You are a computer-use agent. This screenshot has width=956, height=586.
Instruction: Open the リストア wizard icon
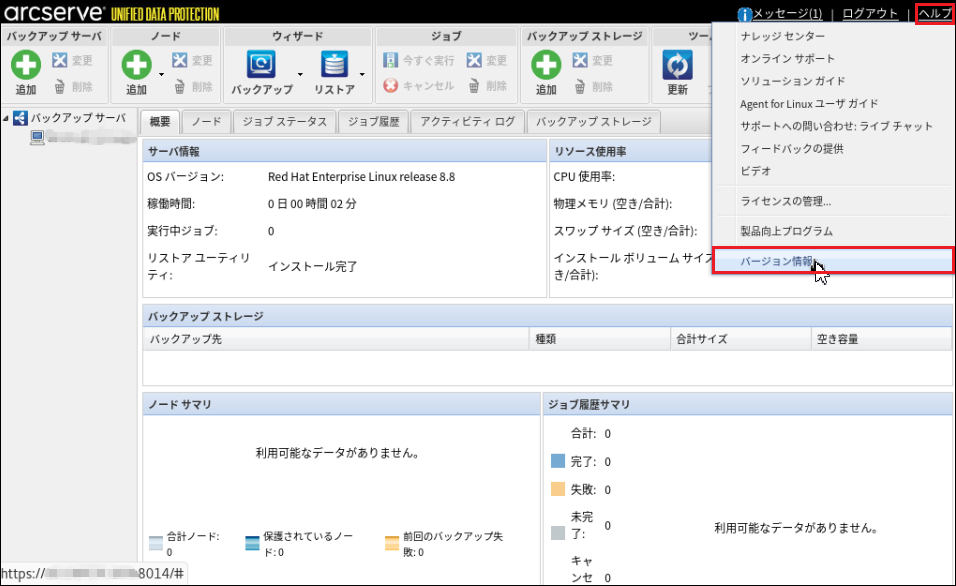click(334, 66)
